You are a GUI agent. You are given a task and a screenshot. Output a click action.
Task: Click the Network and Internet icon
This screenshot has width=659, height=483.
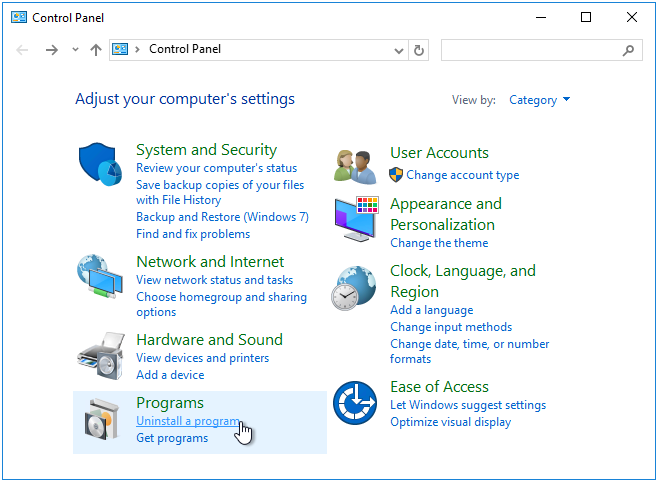pyautogui.click(x=102, y=278)
